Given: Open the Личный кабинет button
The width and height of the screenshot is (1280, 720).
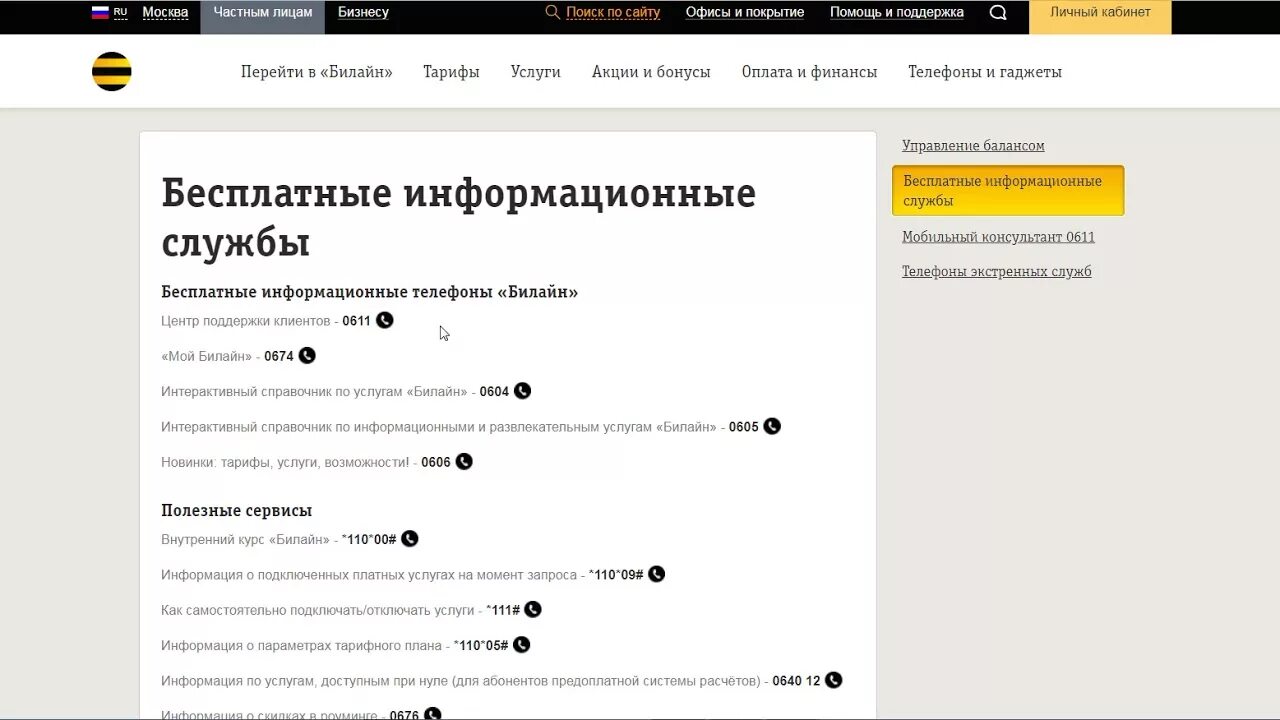Looking at the screenshot, I should [x=1100, y=17].
